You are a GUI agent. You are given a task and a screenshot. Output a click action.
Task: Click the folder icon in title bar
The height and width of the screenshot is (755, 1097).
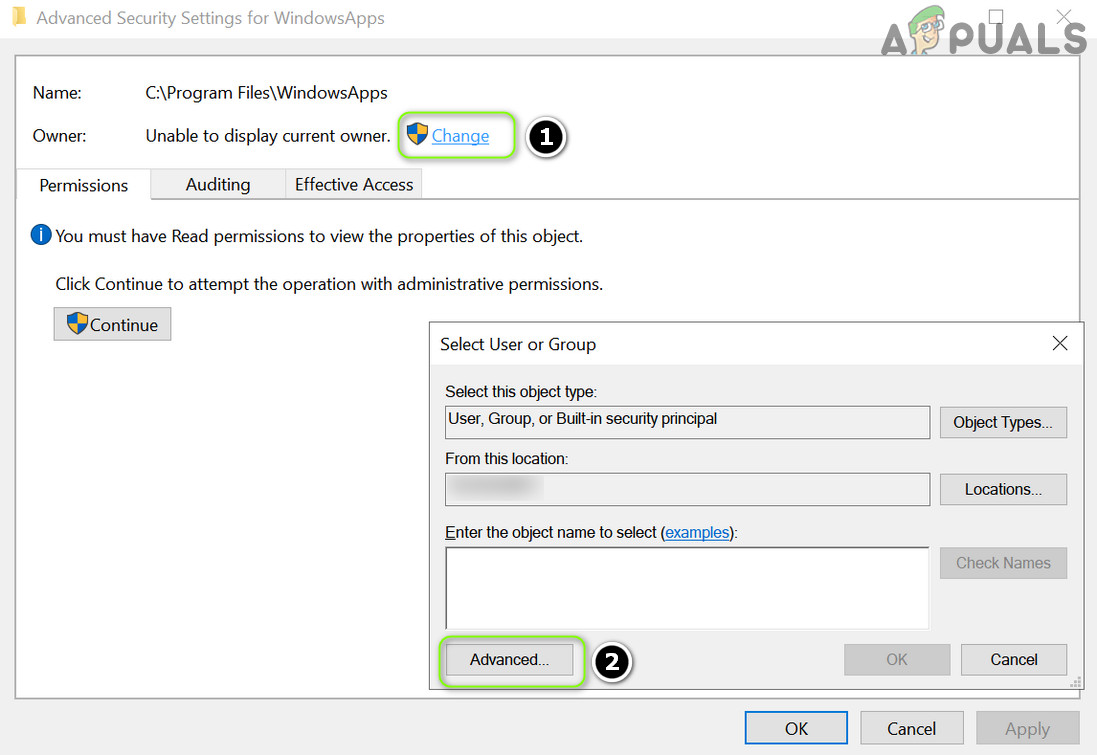(20, 17)
